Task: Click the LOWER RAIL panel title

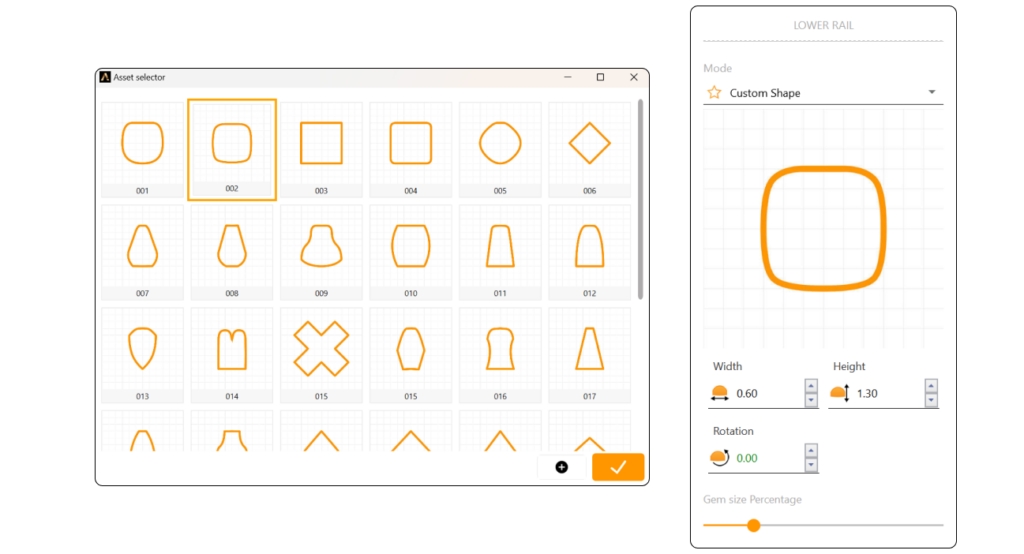Action: point(823,25)
